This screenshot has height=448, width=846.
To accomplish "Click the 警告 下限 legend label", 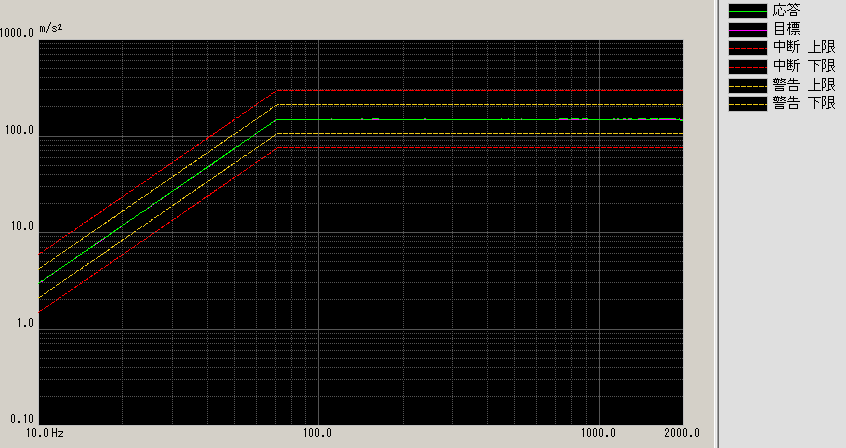I will (x=804, y=103).
